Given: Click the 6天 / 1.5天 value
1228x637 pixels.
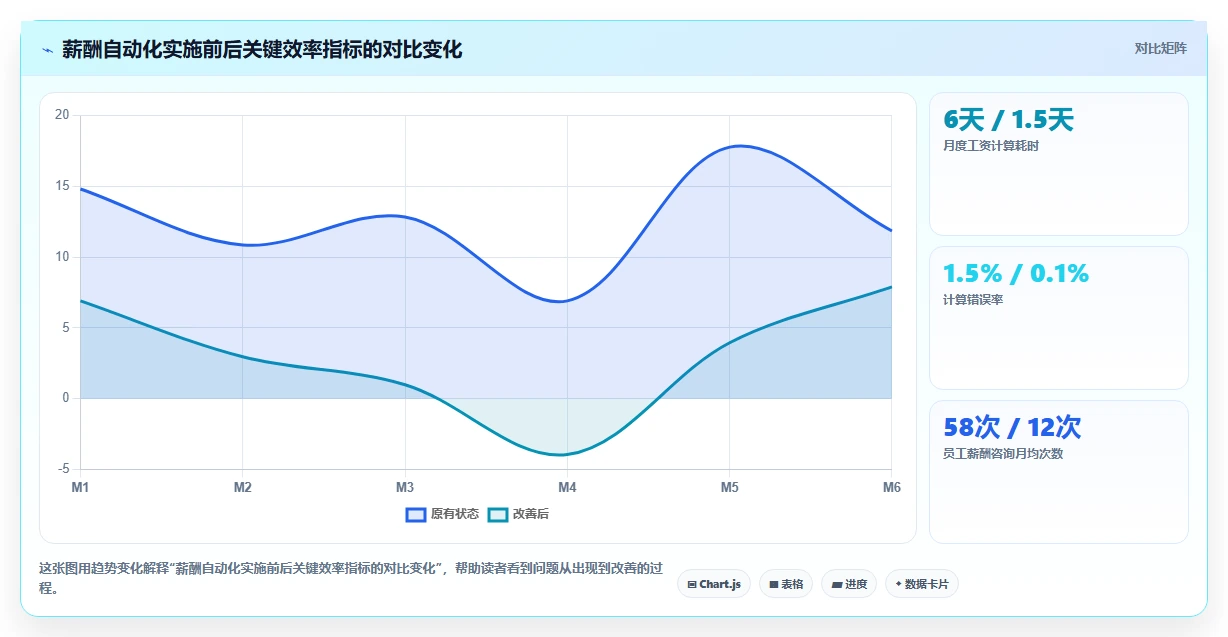Looking at the screenshot, I should point(1008,120).
